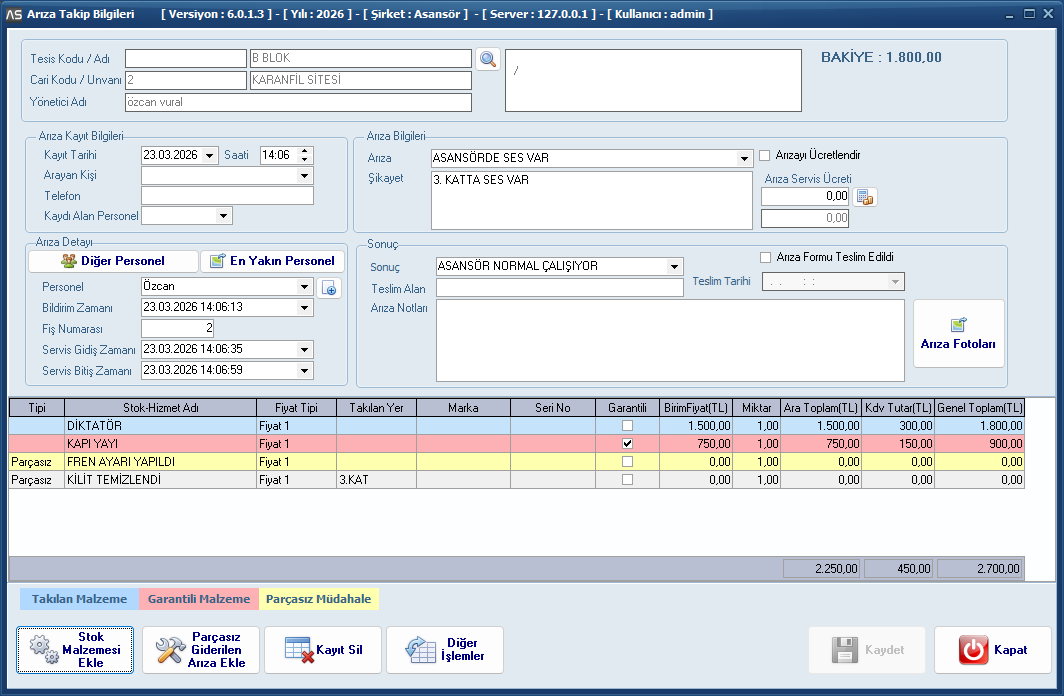1064x696 pixels.
Task: Open Diğer İşlemler options
Action: (445, 650)
